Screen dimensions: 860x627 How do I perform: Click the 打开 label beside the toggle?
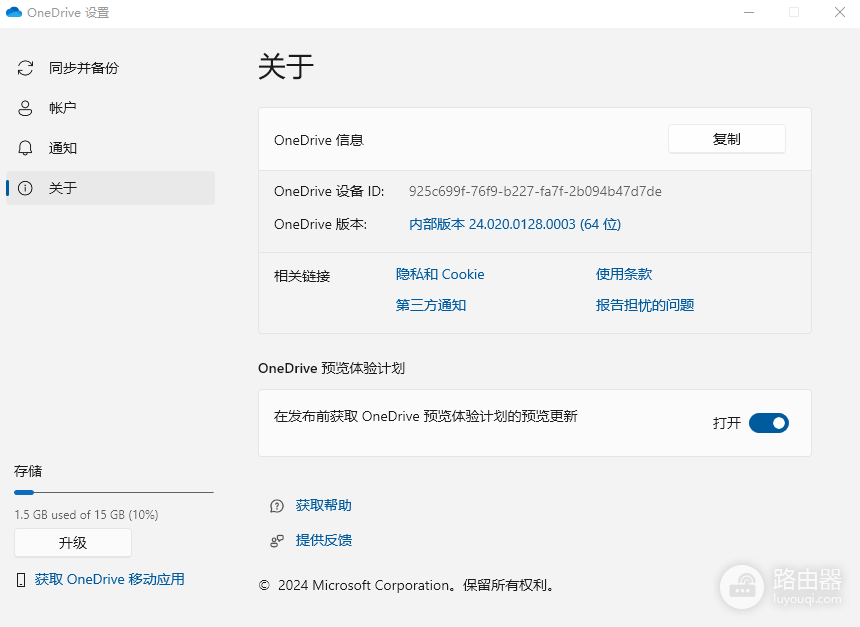(727, 423)
